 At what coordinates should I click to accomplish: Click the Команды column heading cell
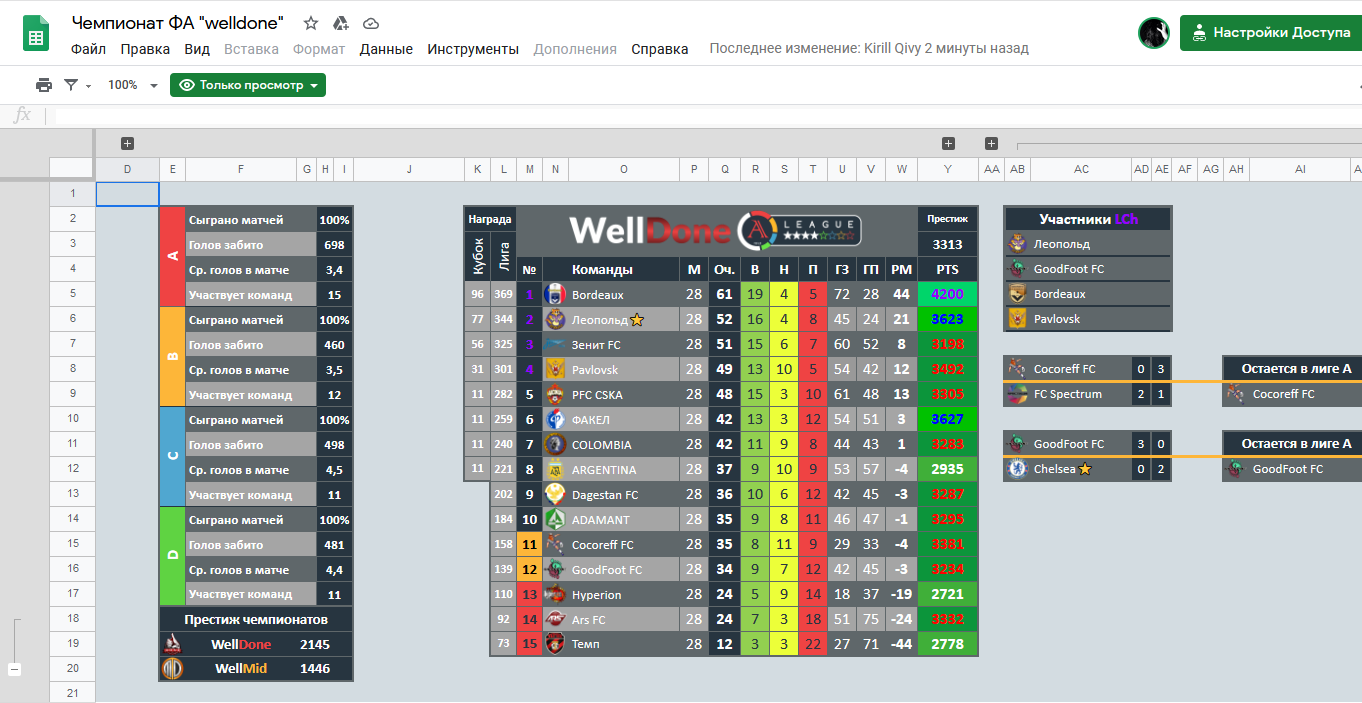click(602, 269)
